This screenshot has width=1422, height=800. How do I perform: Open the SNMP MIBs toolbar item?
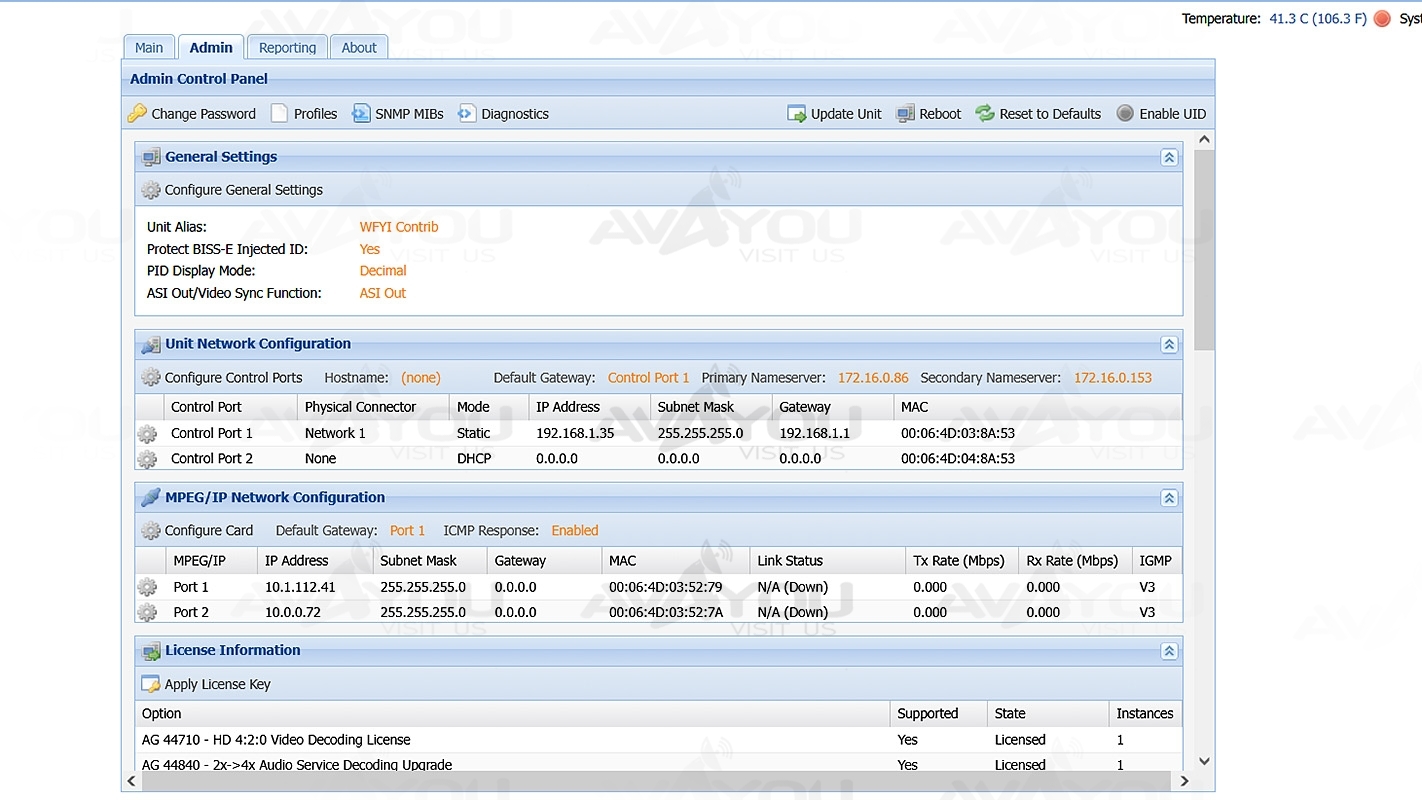[398, 114]
